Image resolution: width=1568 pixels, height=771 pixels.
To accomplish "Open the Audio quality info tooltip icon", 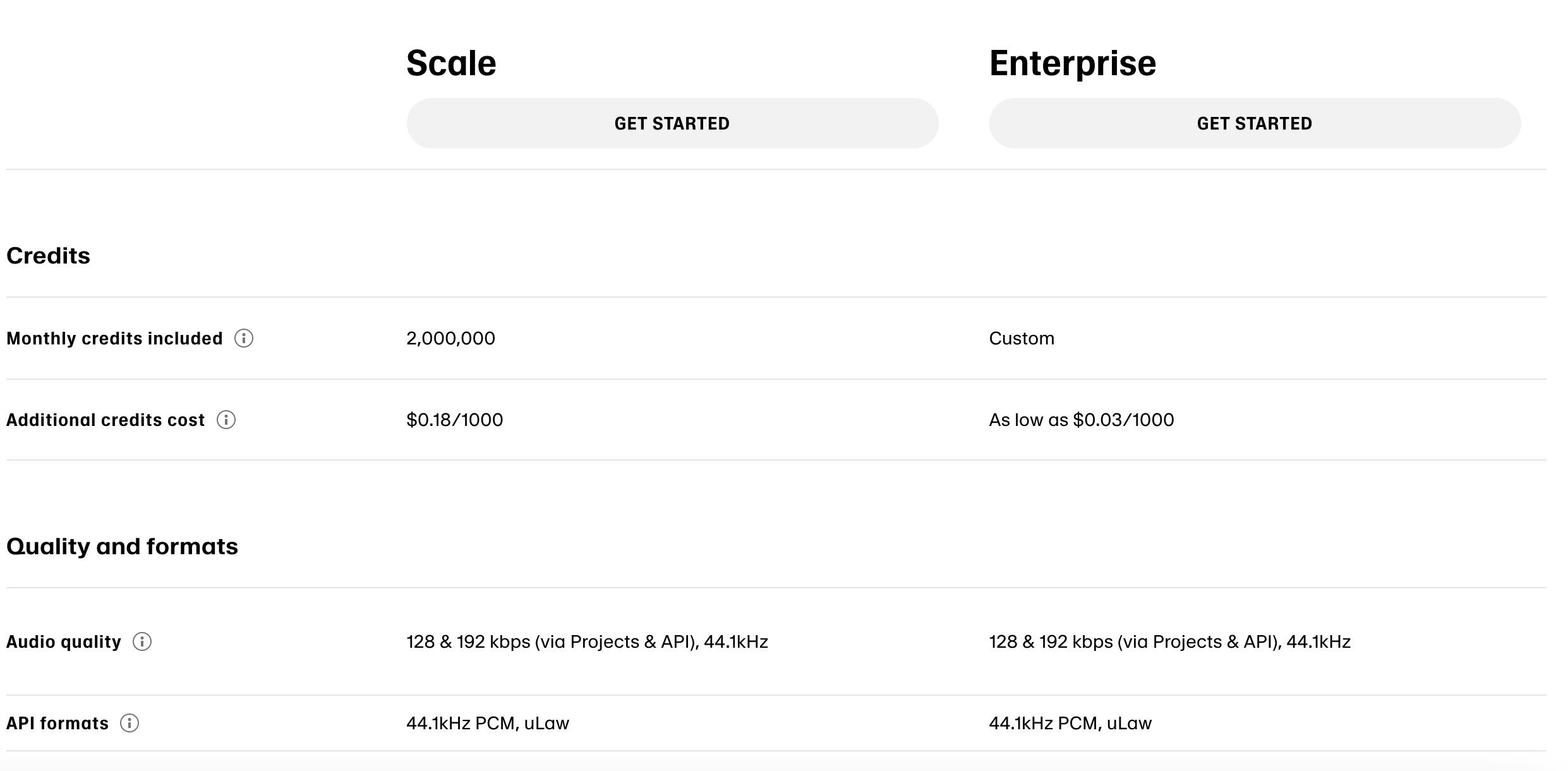I will point(142,642).
